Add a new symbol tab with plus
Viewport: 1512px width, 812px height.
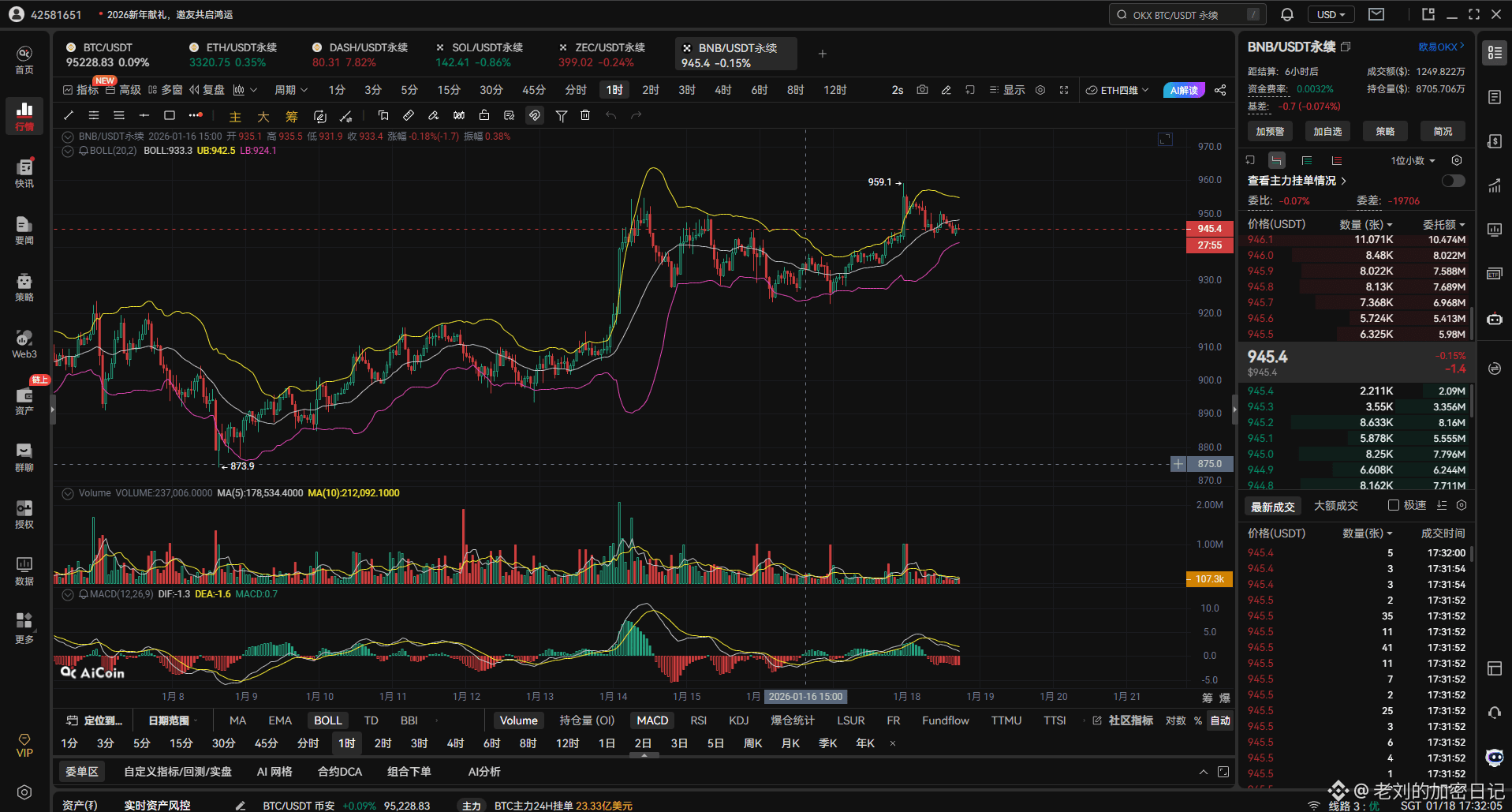[823, 54]
